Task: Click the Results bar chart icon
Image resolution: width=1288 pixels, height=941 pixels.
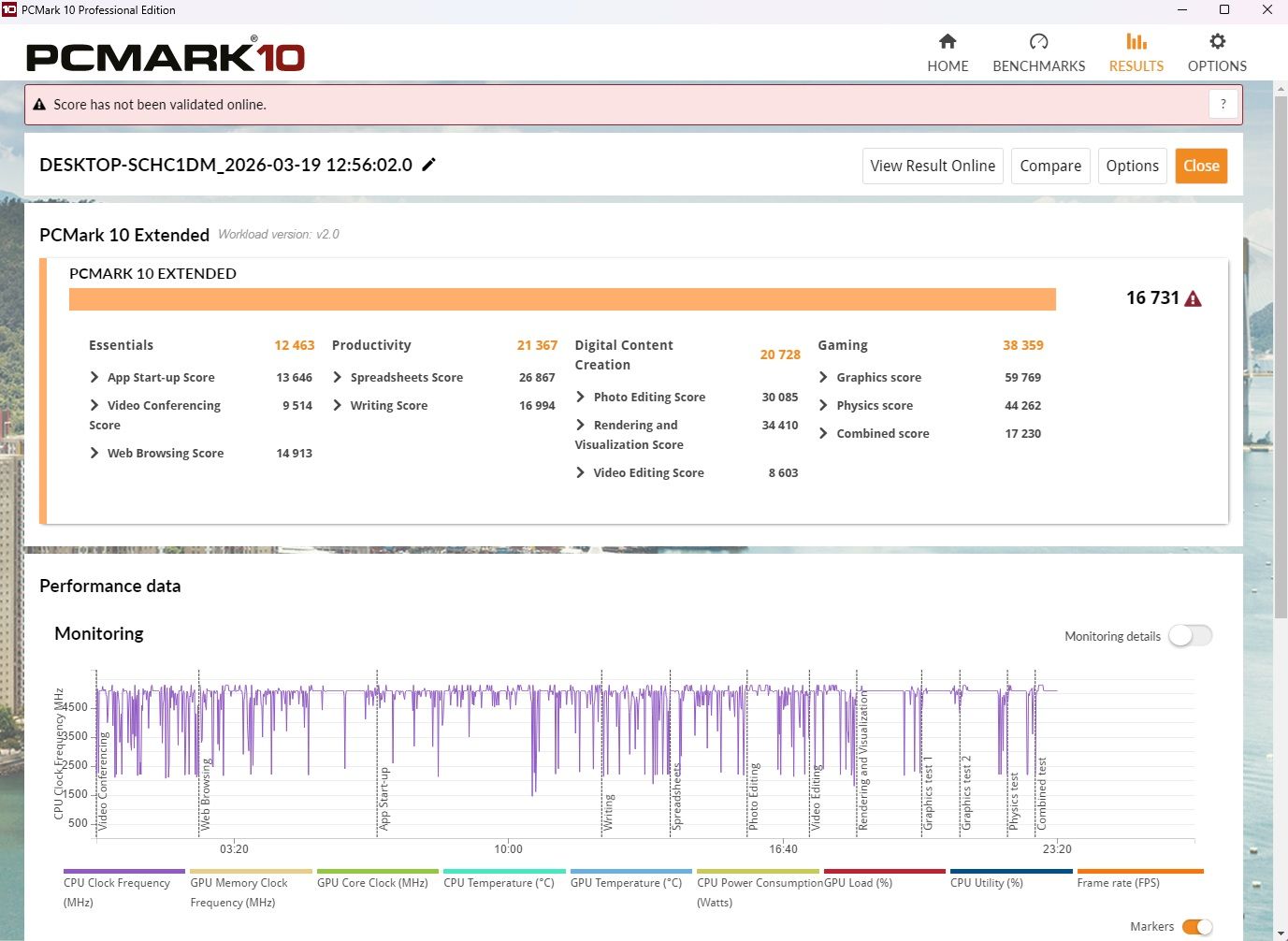Action: 1136,42
